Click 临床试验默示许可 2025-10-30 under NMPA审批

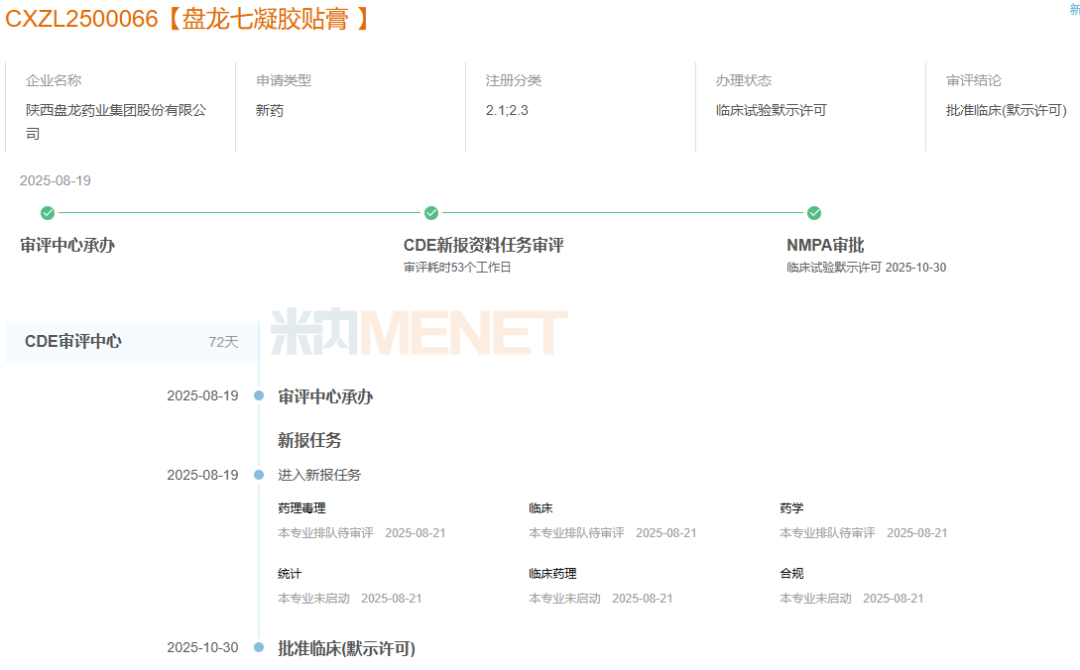866,267
